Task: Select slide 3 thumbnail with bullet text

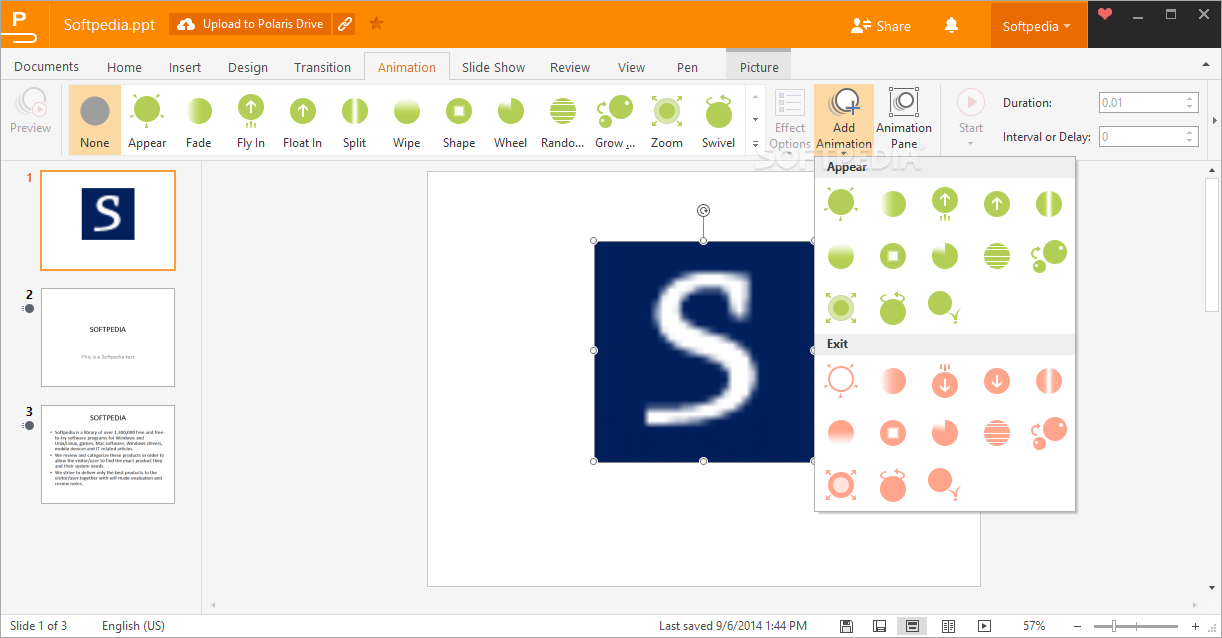Action: click(108, 454)
